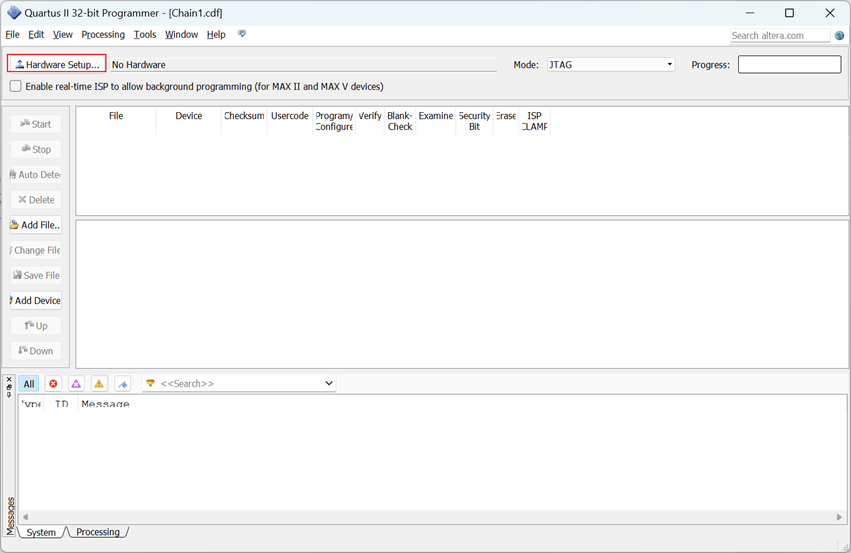851x553 pixels.
Task: Click the Start programming button
Action: 36,124
